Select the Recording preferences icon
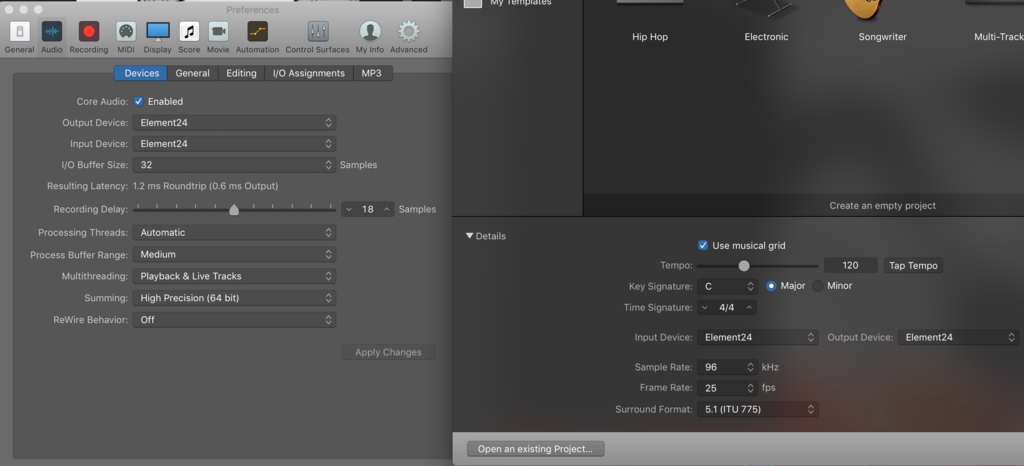Screen dimensions: 1024x466 pos(89,33)
